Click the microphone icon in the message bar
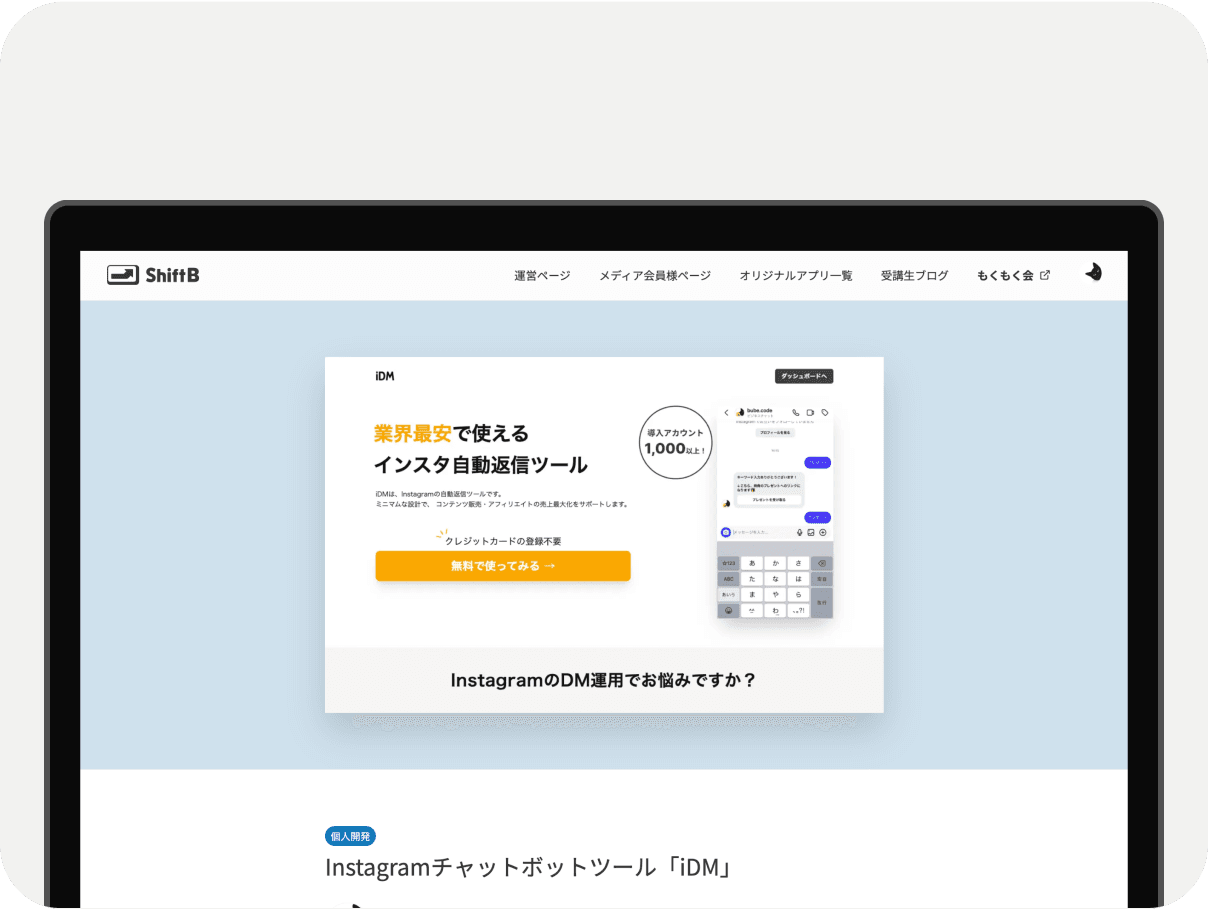Image resolution: width=1208 pixels, height=909 pixels. (800, 532)
